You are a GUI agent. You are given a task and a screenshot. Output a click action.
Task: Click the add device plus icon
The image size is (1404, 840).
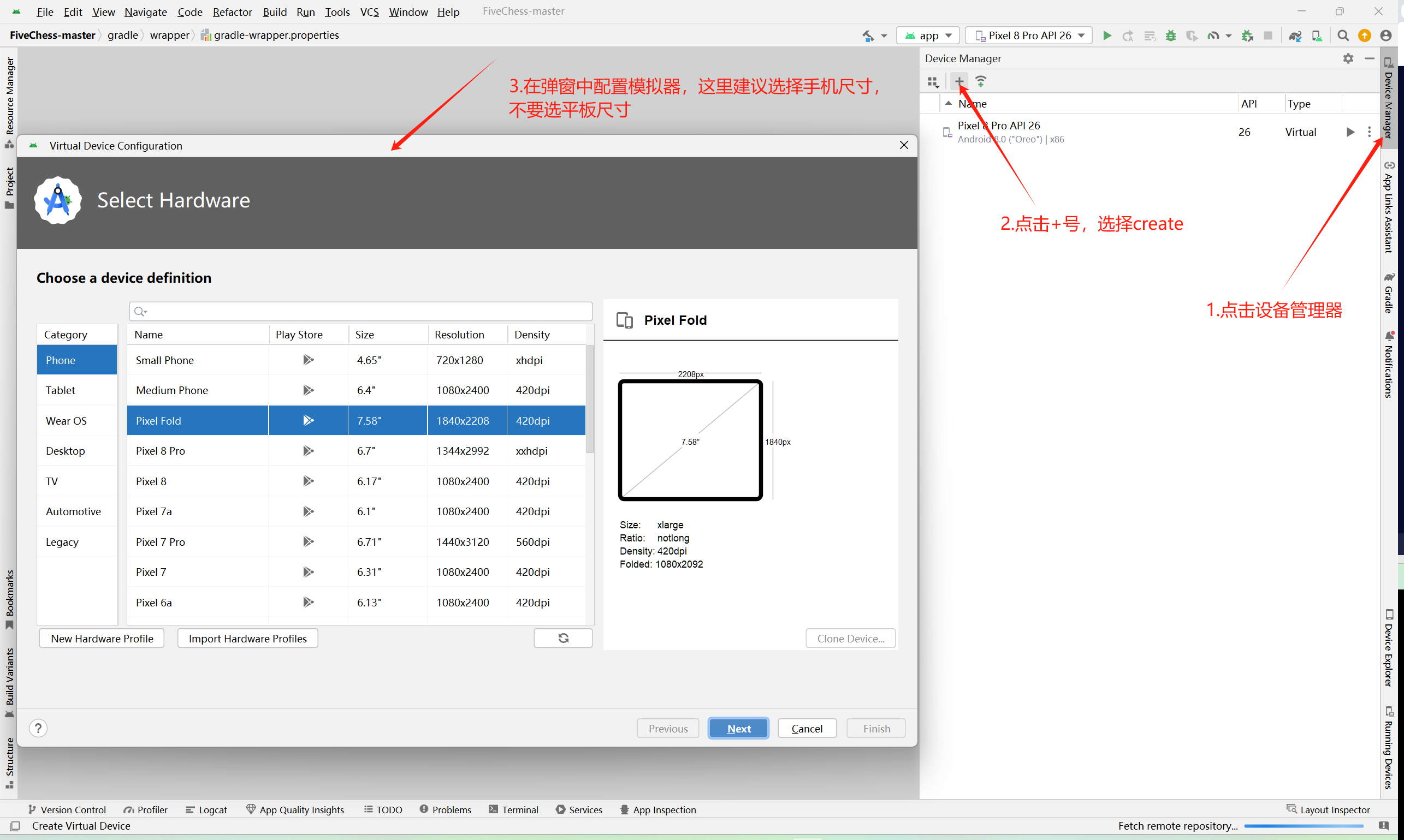click(x=959, y=81)
